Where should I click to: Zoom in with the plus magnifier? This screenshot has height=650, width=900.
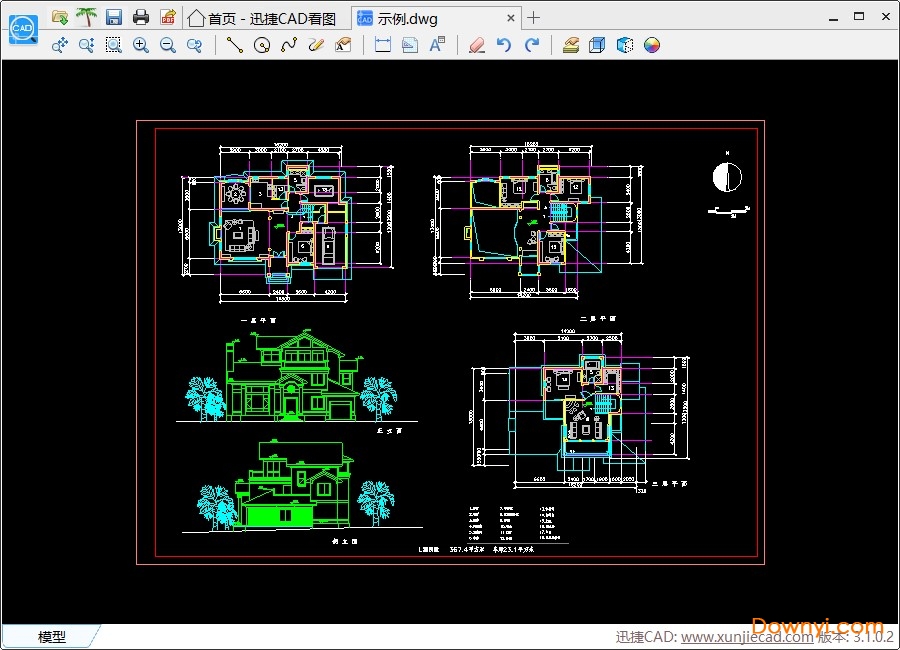141,45
